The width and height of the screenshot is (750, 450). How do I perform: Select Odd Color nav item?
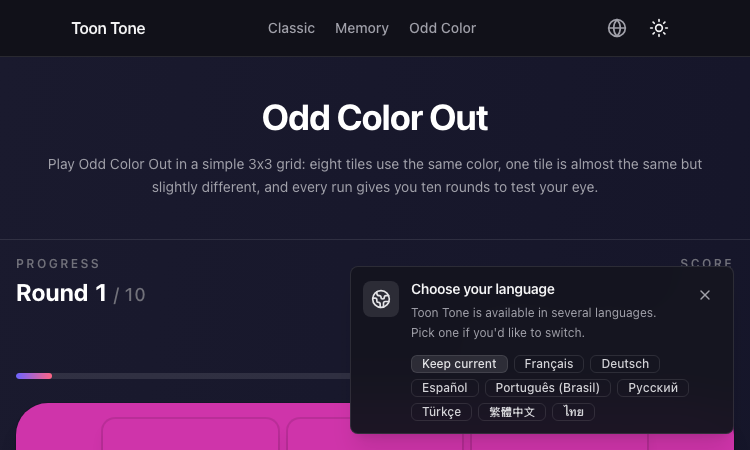coord(442,28)
